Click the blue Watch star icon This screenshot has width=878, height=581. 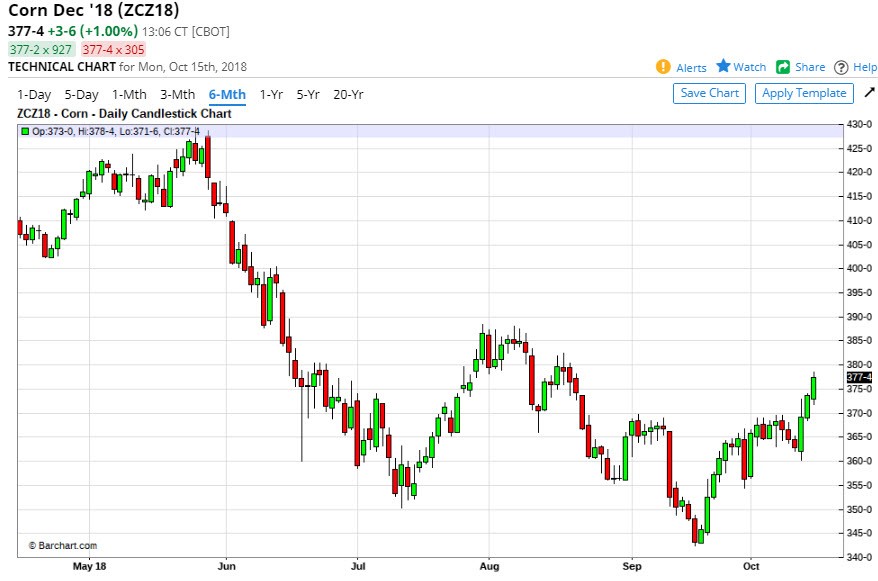pos(723,66)
